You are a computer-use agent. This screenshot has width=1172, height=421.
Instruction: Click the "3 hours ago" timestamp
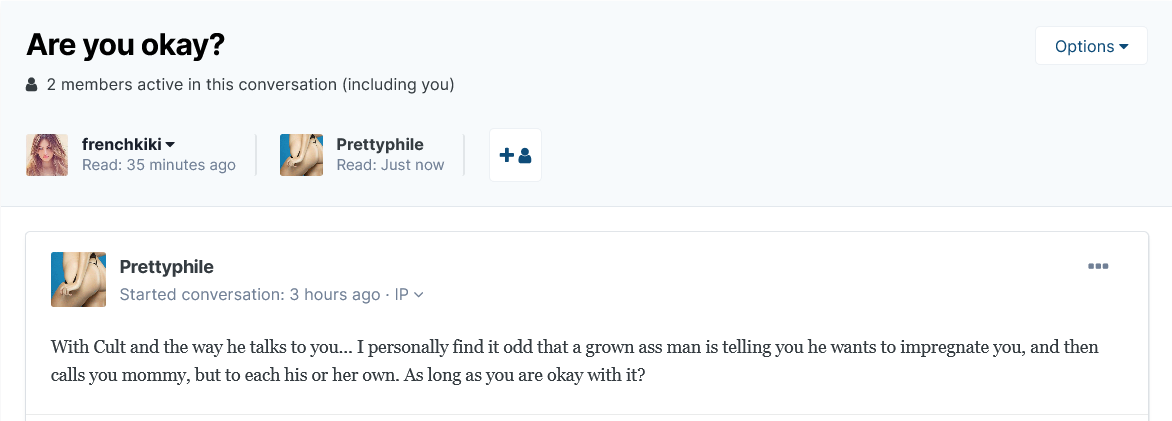click(335, 295)
